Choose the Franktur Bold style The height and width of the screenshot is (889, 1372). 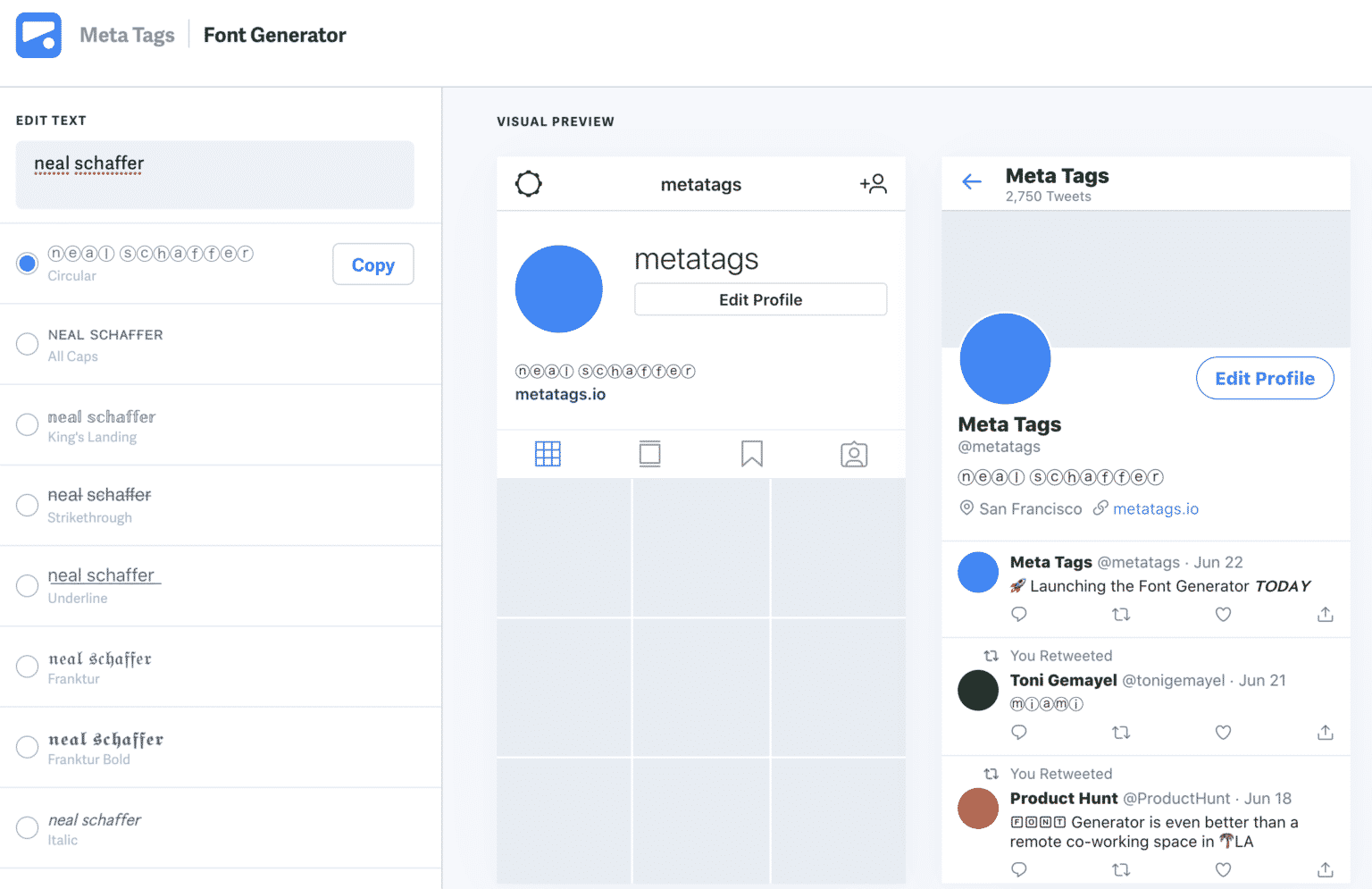pos(28,747)
